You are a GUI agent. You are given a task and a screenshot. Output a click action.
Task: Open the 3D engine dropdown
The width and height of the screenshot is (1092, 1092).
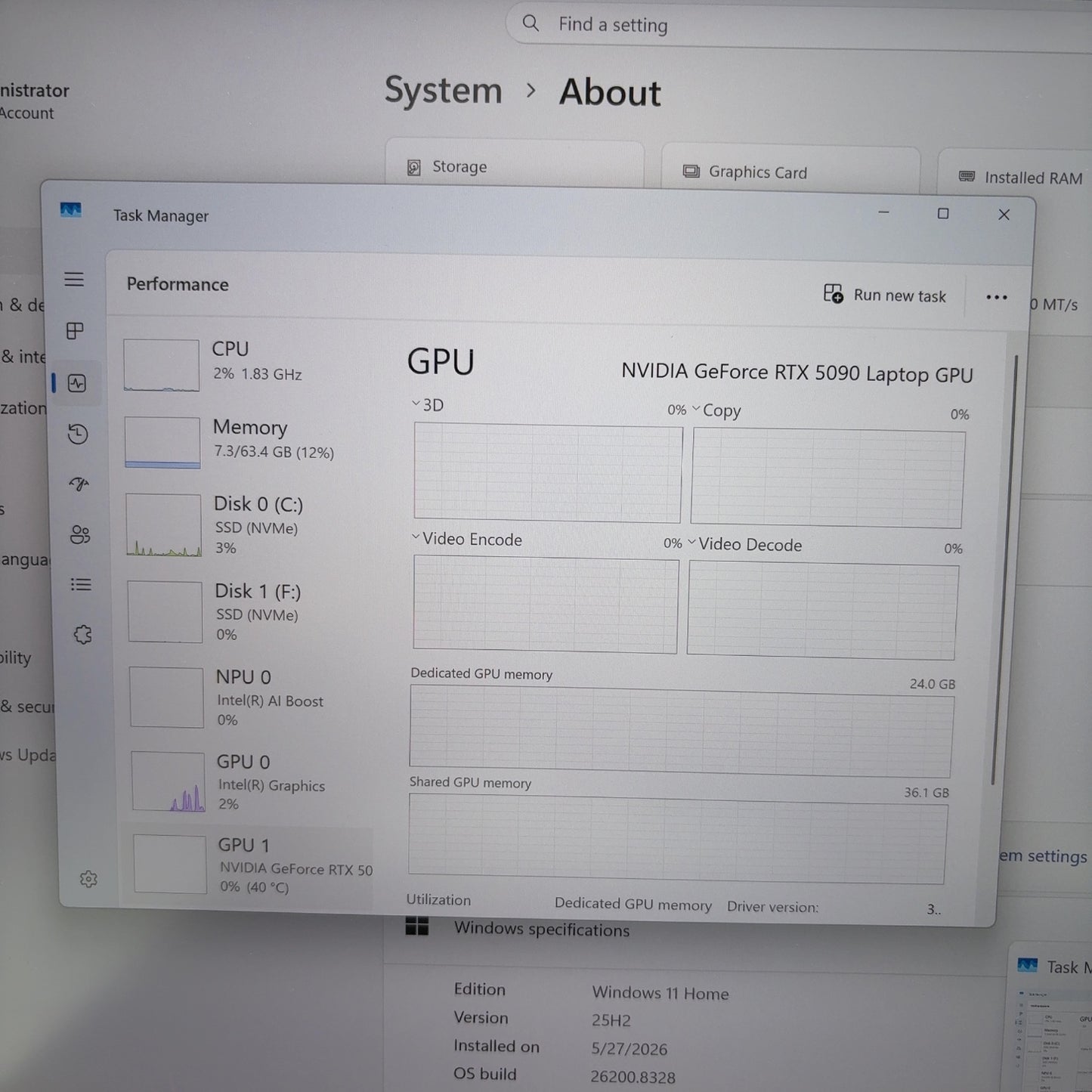coord(428,405)
